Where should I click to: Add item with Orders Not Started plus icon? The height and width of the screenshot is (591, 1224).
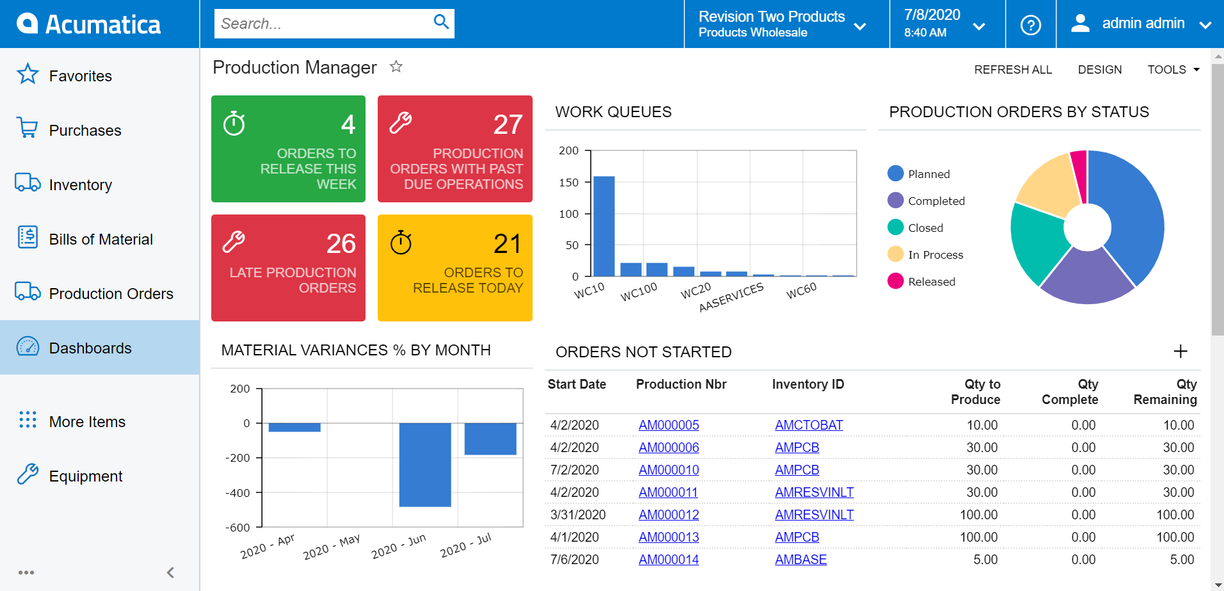1180,351
